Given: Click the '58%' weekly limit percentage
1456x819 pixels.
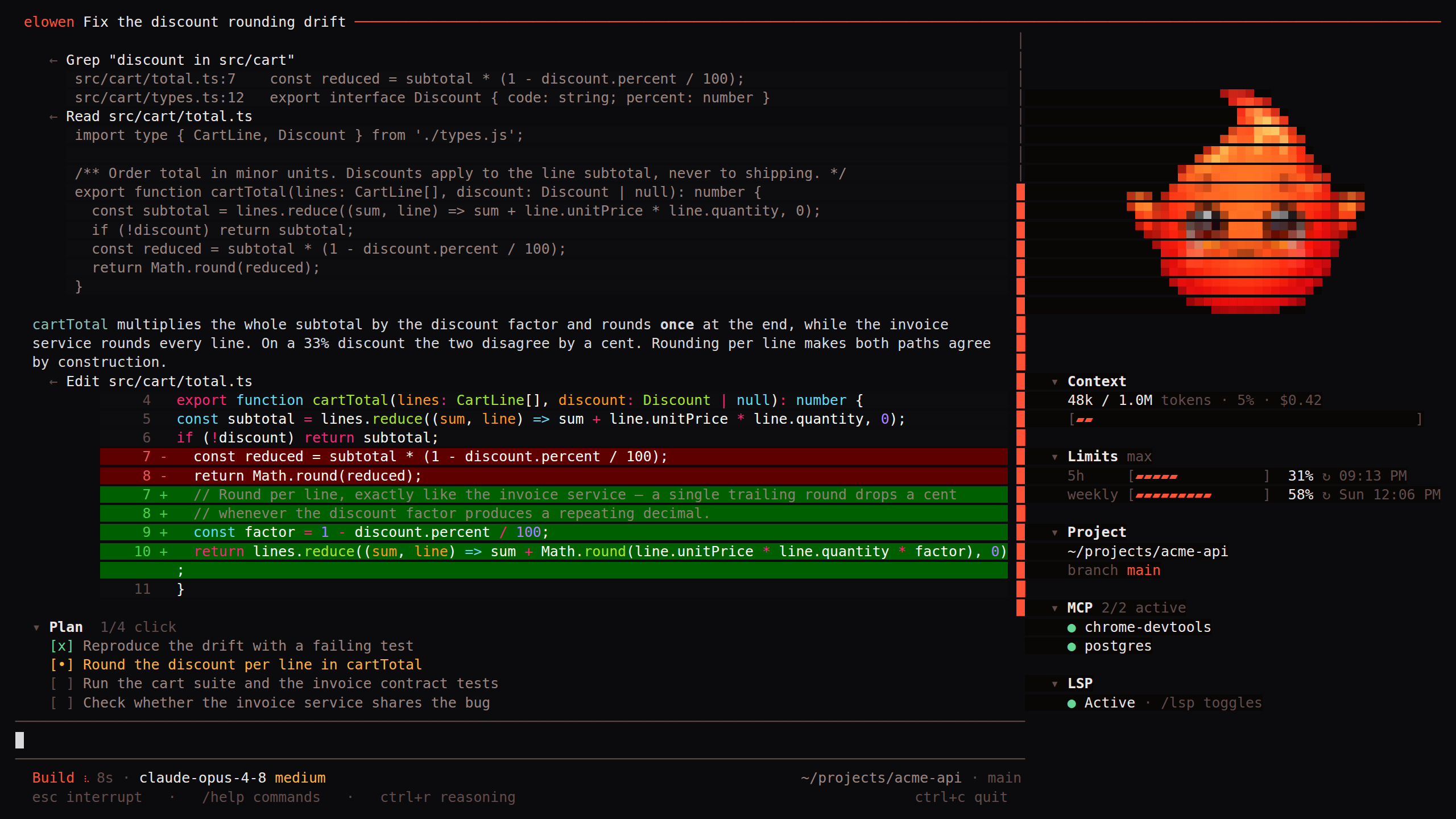Looking at the screenshot, I should (1301, 495).
